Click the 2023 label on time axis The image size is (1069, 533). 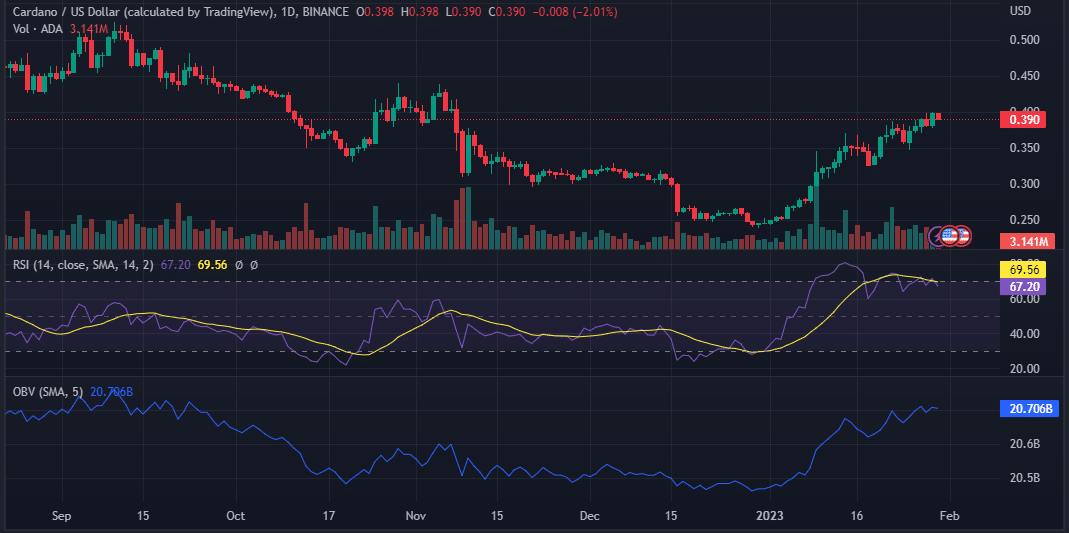pyautogui.click(x=768, y=517)
